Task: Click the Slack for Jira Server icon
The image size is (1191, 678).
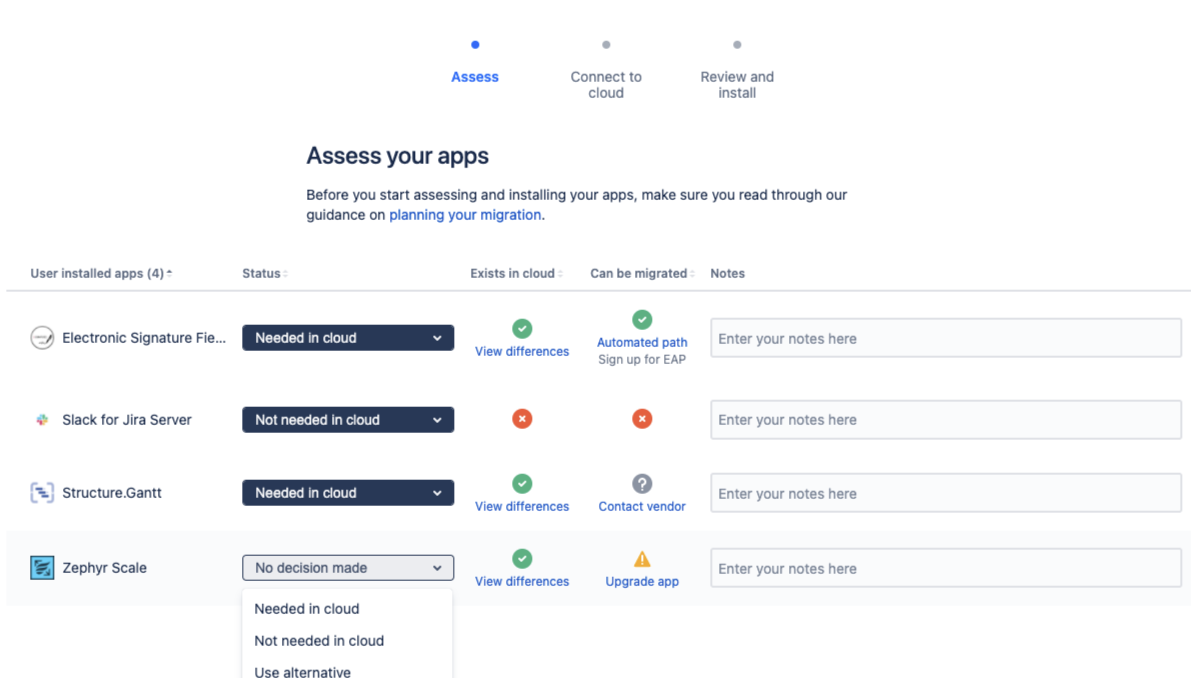Action: pyautogui.click(x=42, y=420)
